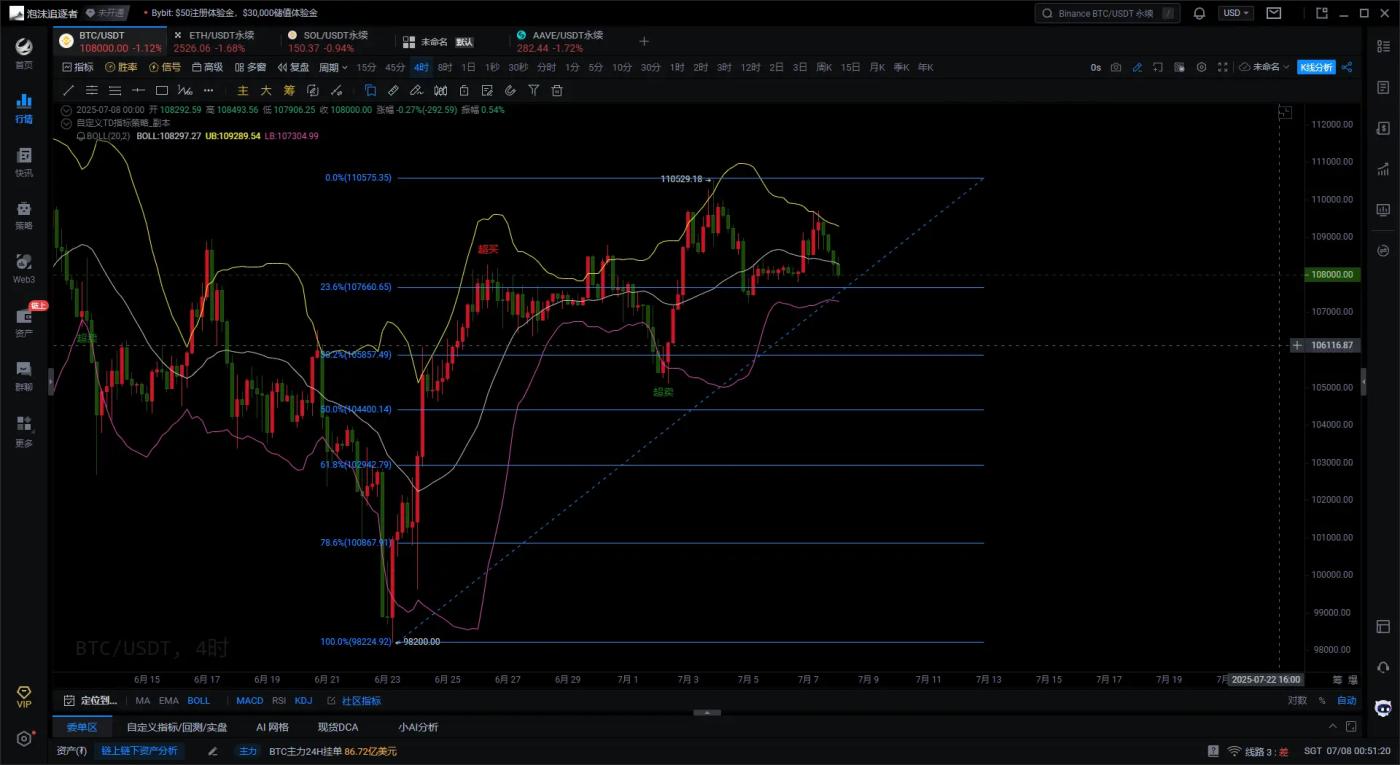Click the K线分析 button
Viewport: 1400px width, 765px height.
coord(1316,67)
